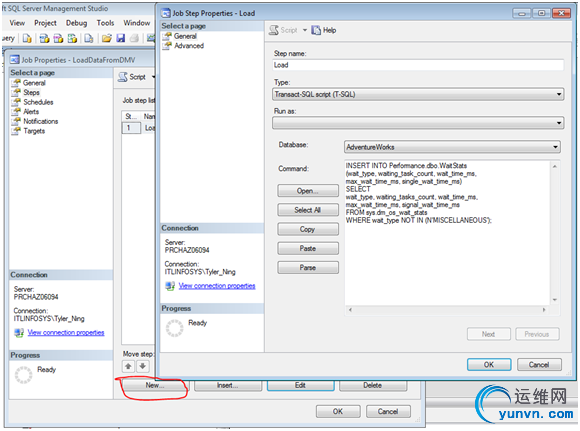Expand the Script button dropdown arrow
The height and width of the screenshot is (431, 580).
pyautogui.click(x=305, y=30)
